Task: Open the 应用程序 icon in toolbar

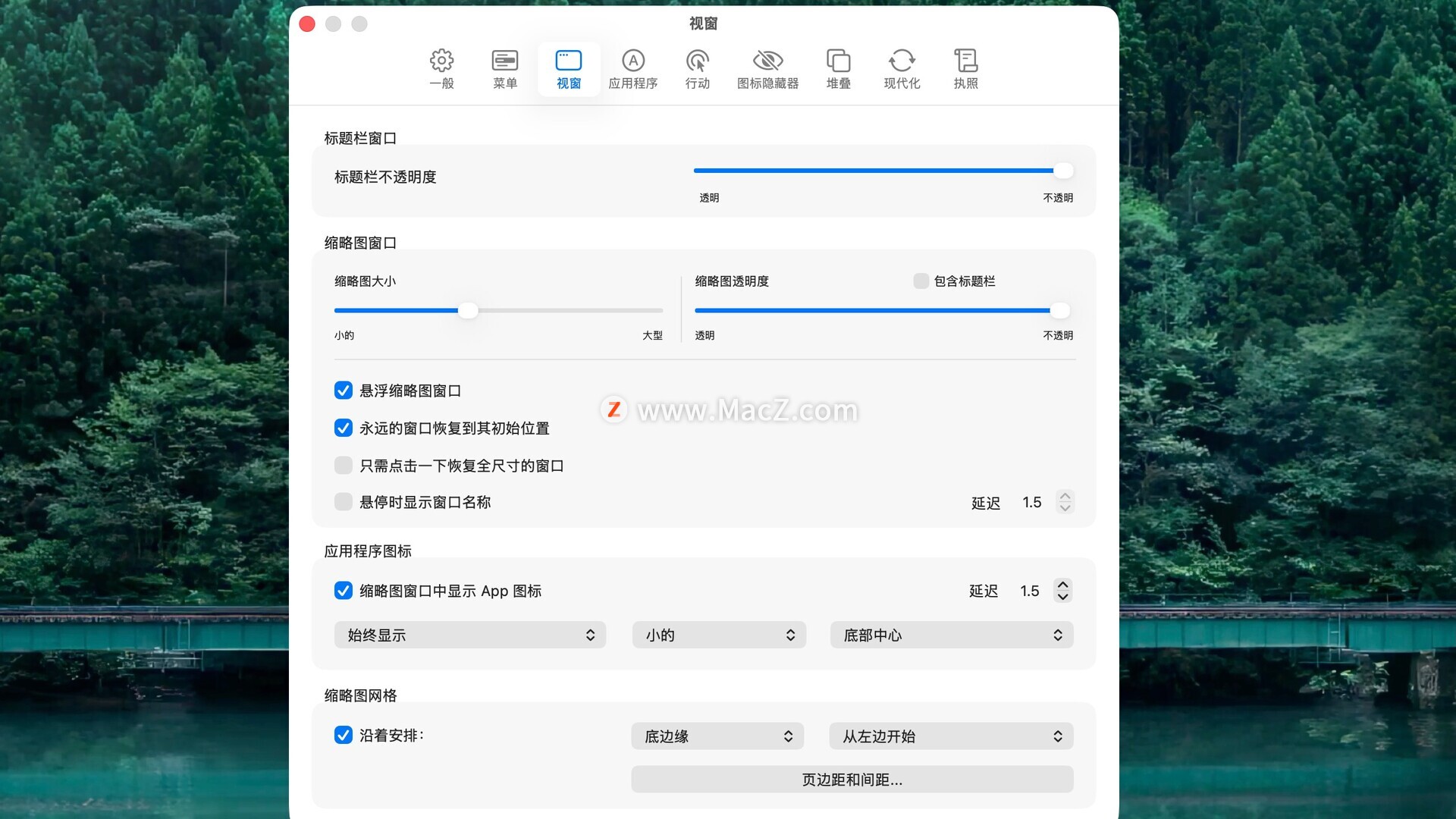Action: 633,60
